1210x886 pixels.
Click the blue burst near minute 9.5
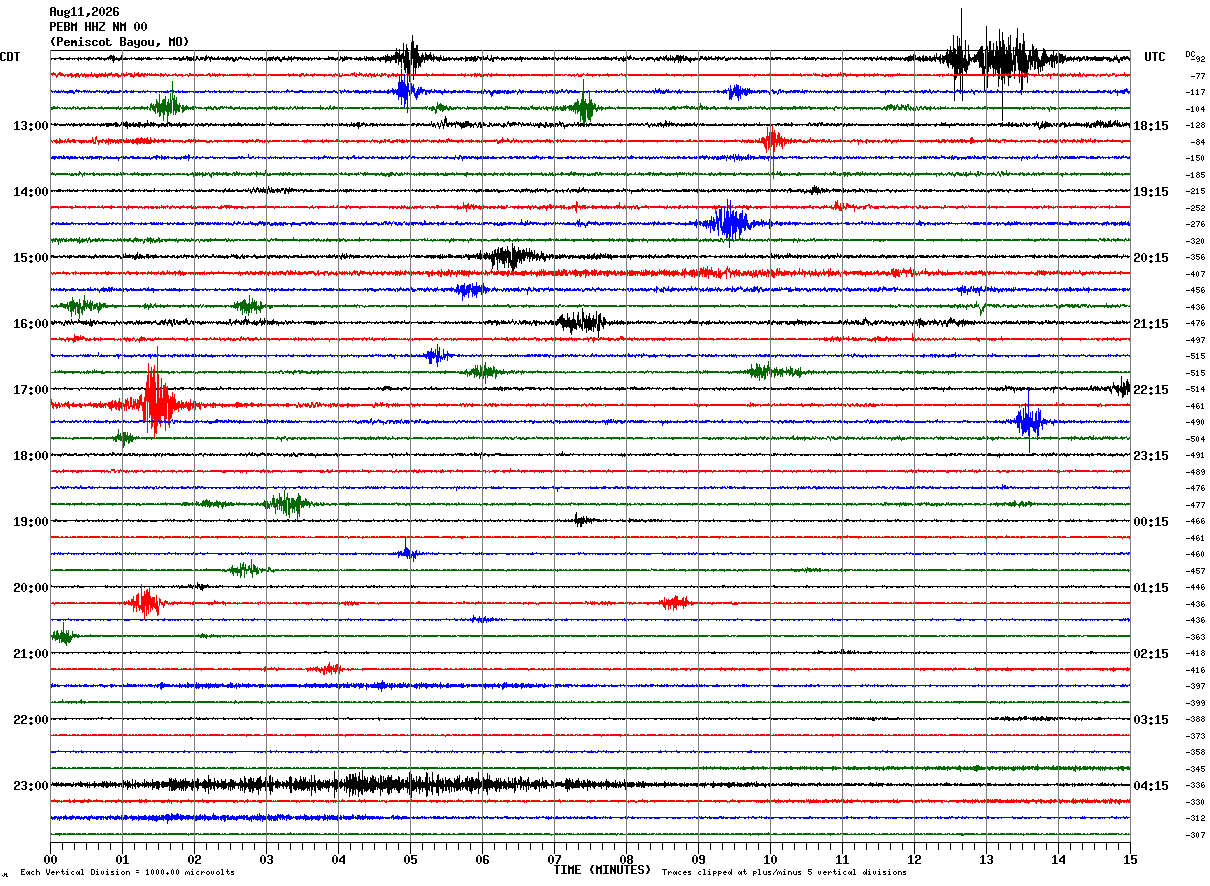coord(730,223)
